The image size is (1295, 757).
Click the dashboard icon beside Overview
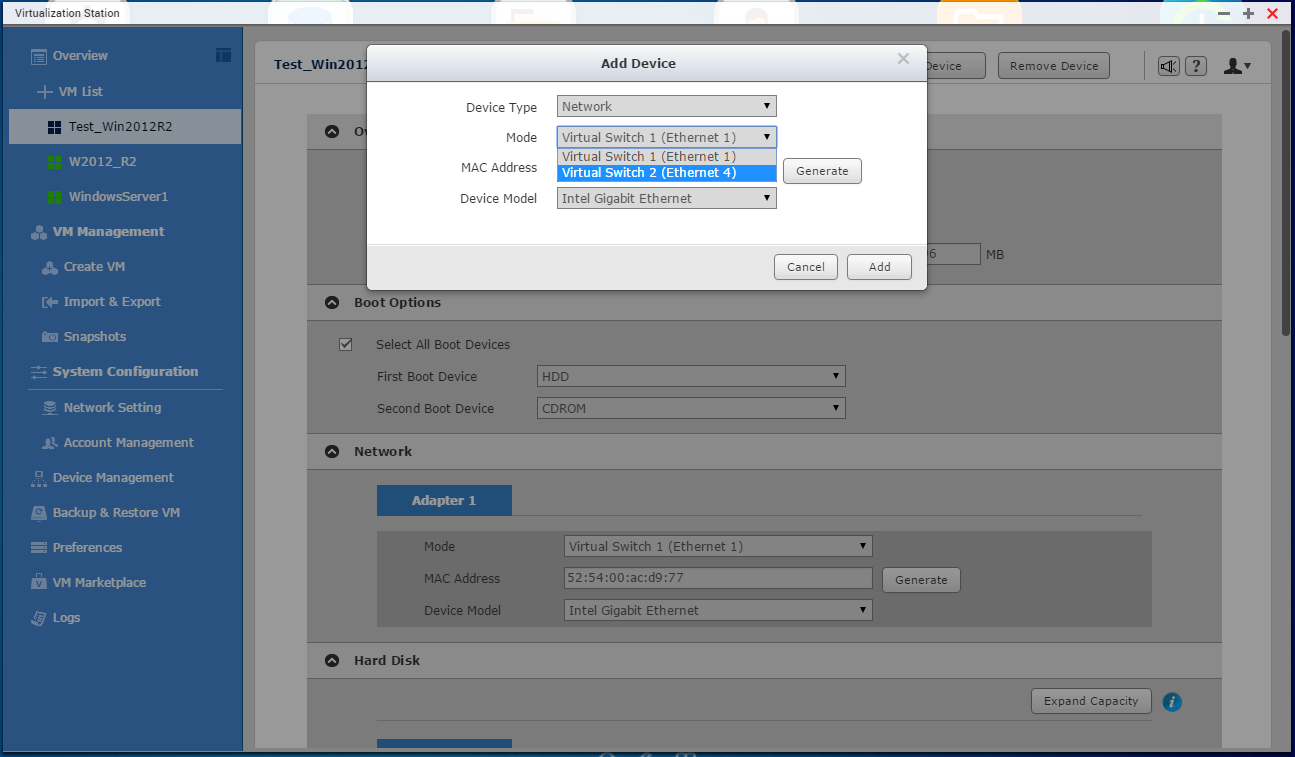pos(223,55)
